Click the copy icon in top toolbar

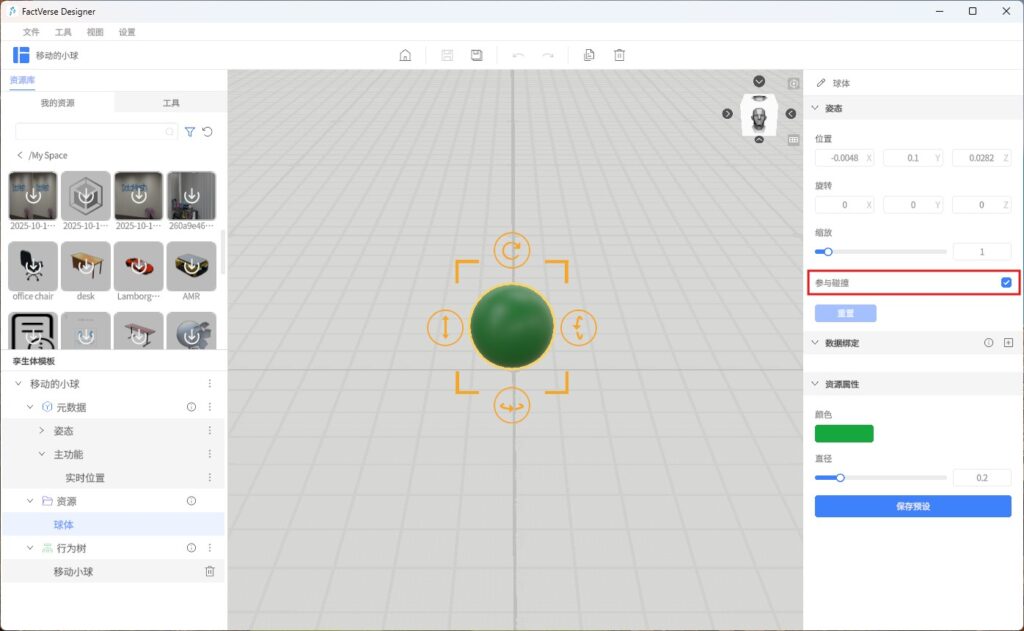(589, 55)
